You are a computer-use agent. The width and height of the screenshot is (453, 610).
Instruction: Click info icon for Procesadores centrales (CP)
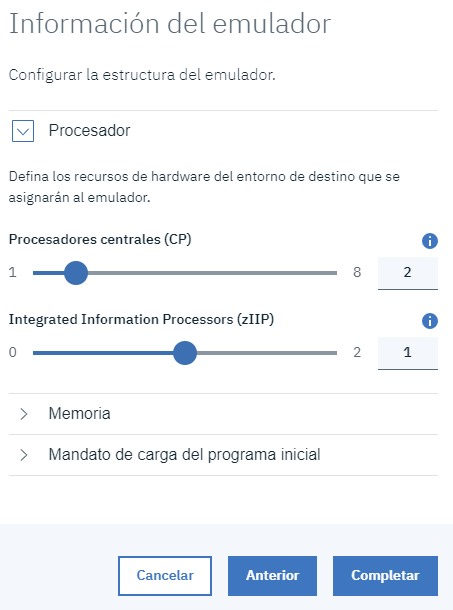point(430,241)
